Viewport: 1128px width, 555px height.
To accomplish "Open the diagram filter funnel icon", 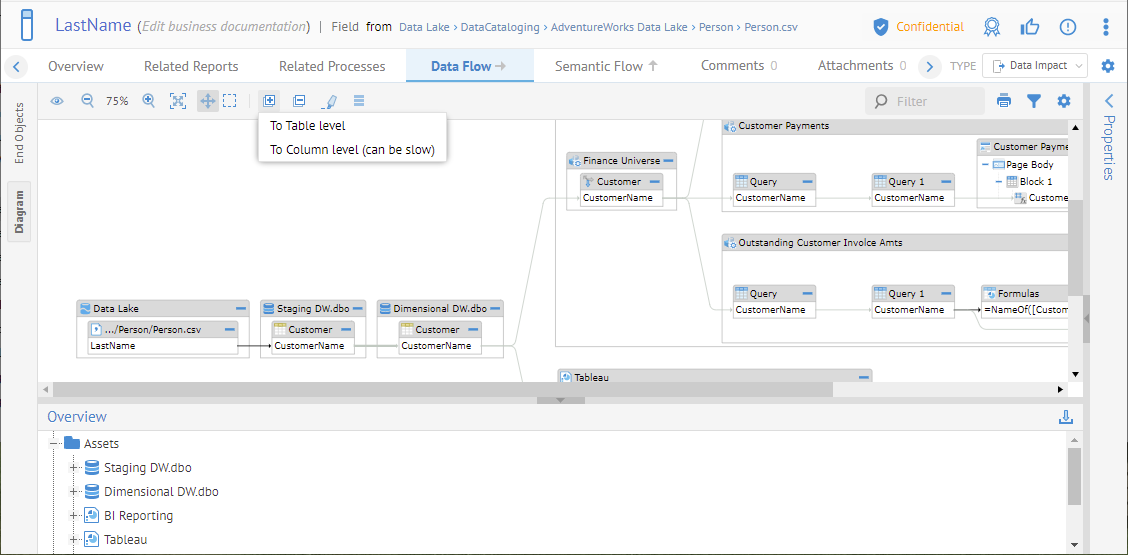I will (1034, 101).
